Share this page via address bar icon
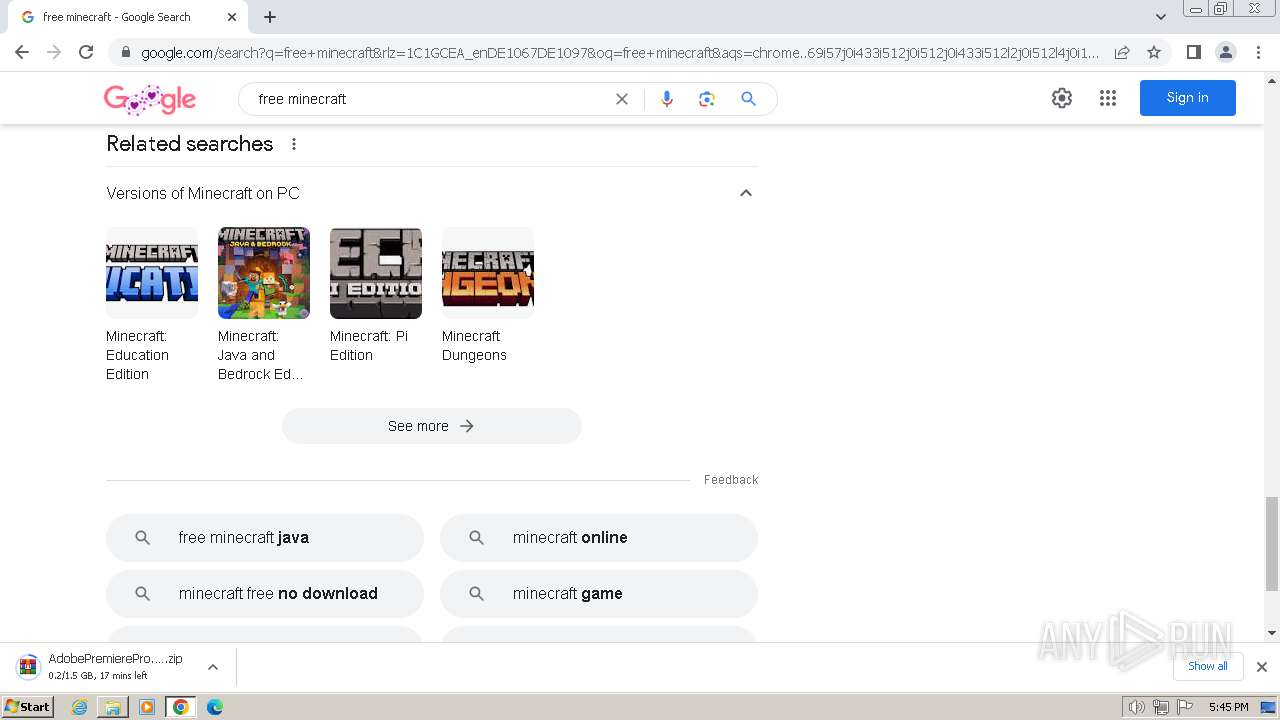This screenshot has height=720, width=1280. click(x=1122, y=52)
